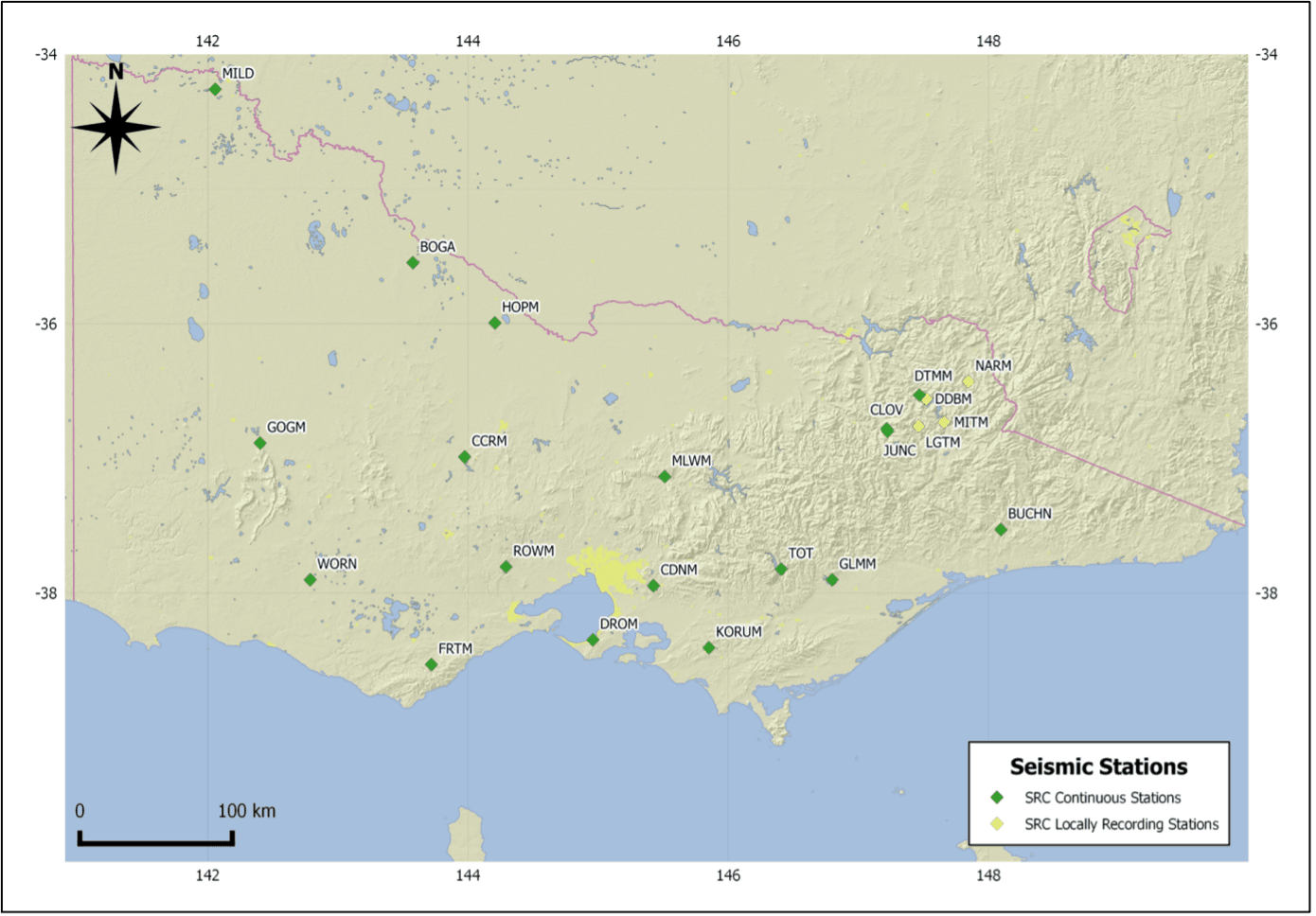Image resolution: width=1316 pixels, height=916 pixels.
Task: Click the left latitude label '-36'
Action: [45, 324]
